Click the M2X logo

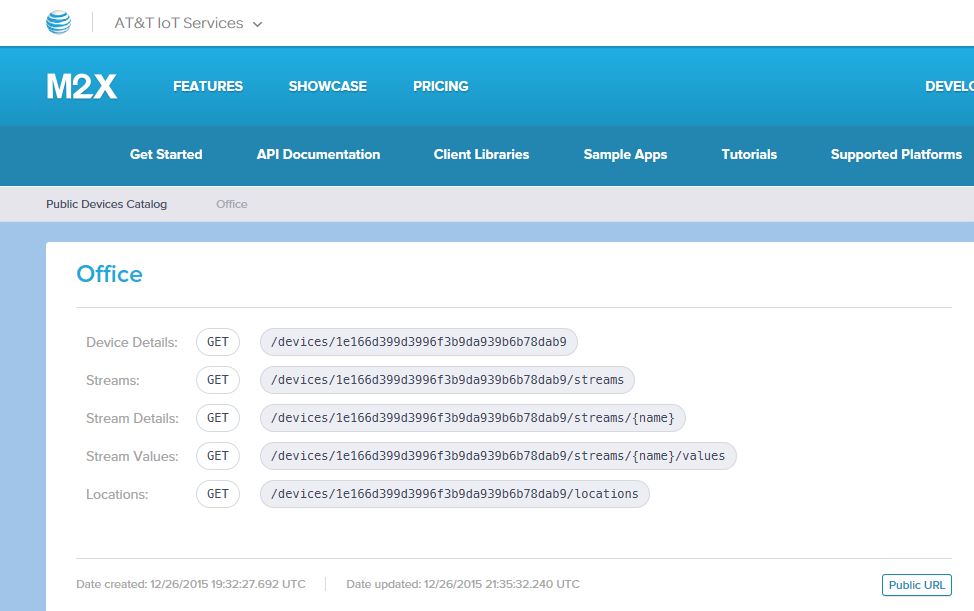point(81,87)
